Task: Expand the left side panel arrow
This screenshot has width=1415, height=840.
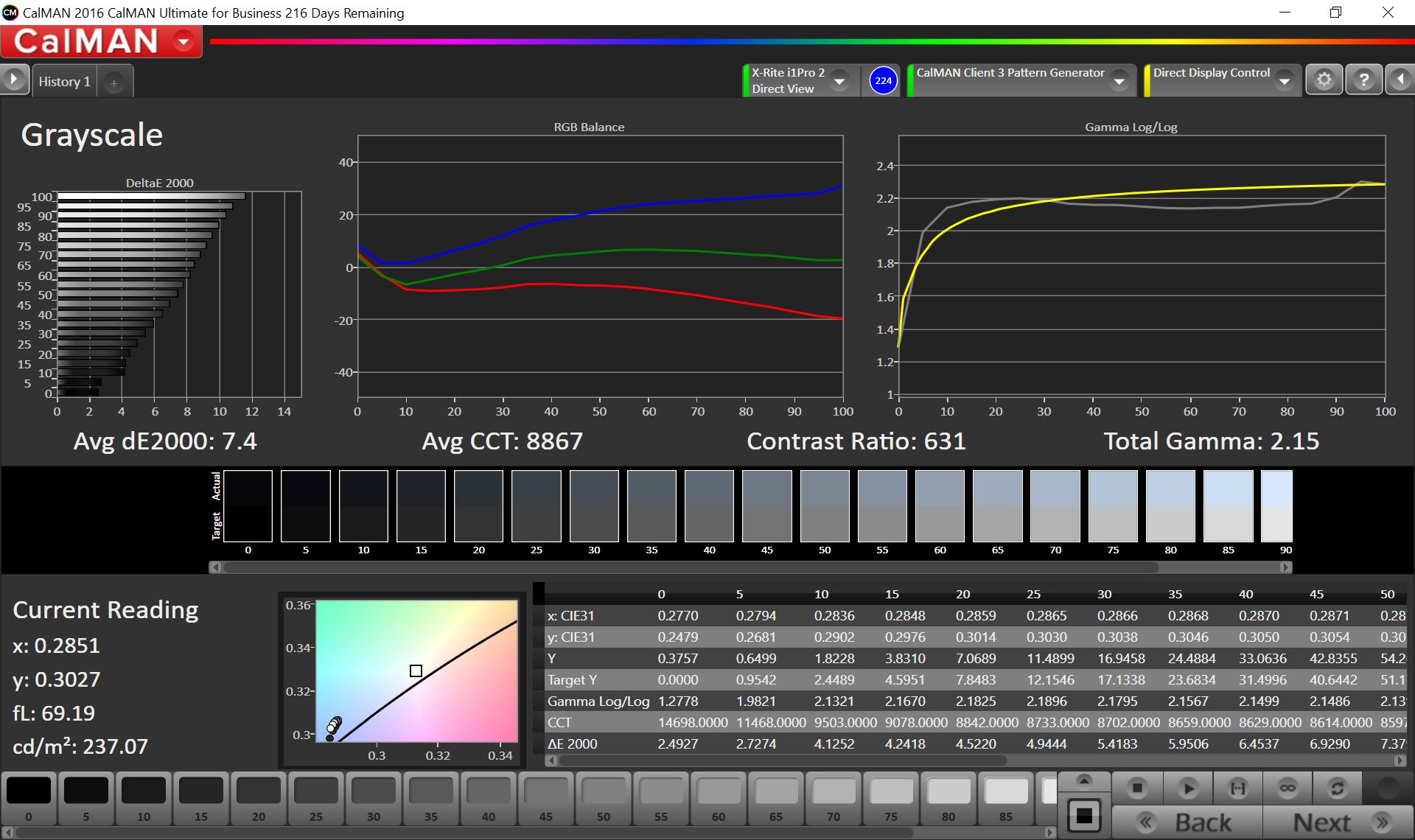Action: point(14,80)
